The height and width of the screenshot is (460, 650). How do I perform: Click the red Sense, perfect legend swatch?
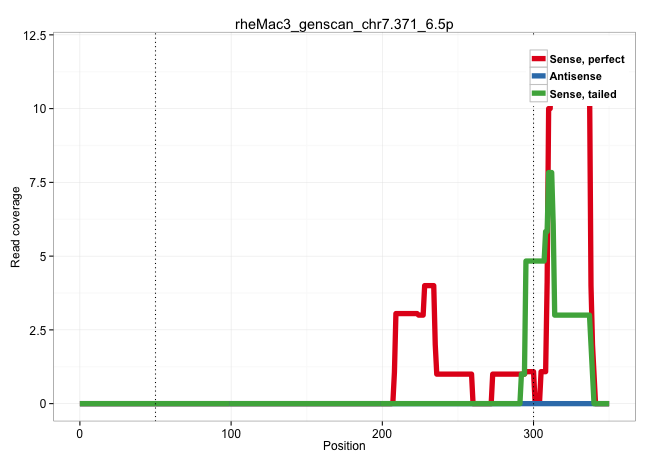point(539,59)
